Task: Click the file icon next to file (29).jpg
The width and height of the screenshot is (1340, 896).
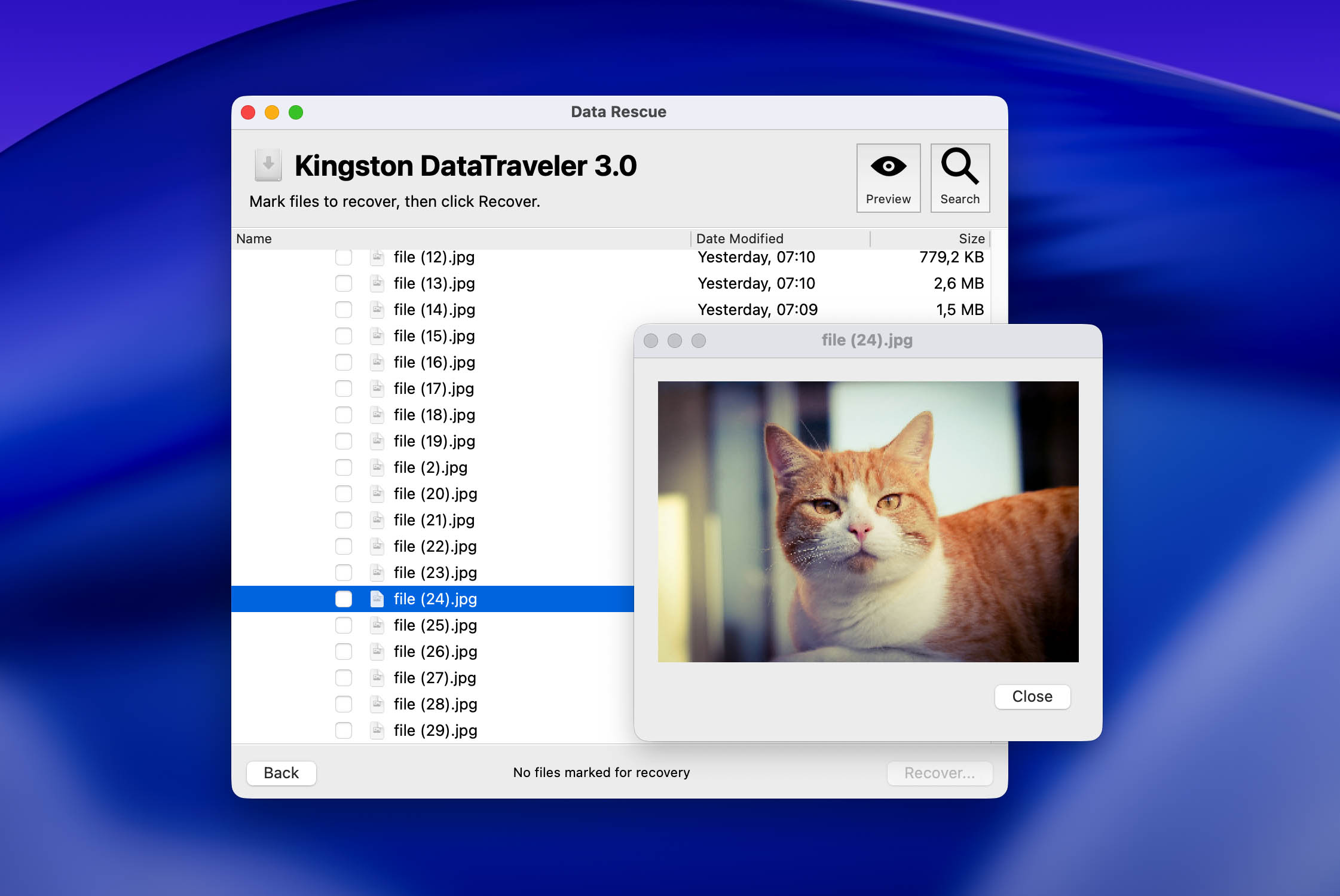Action: [377, 730]
